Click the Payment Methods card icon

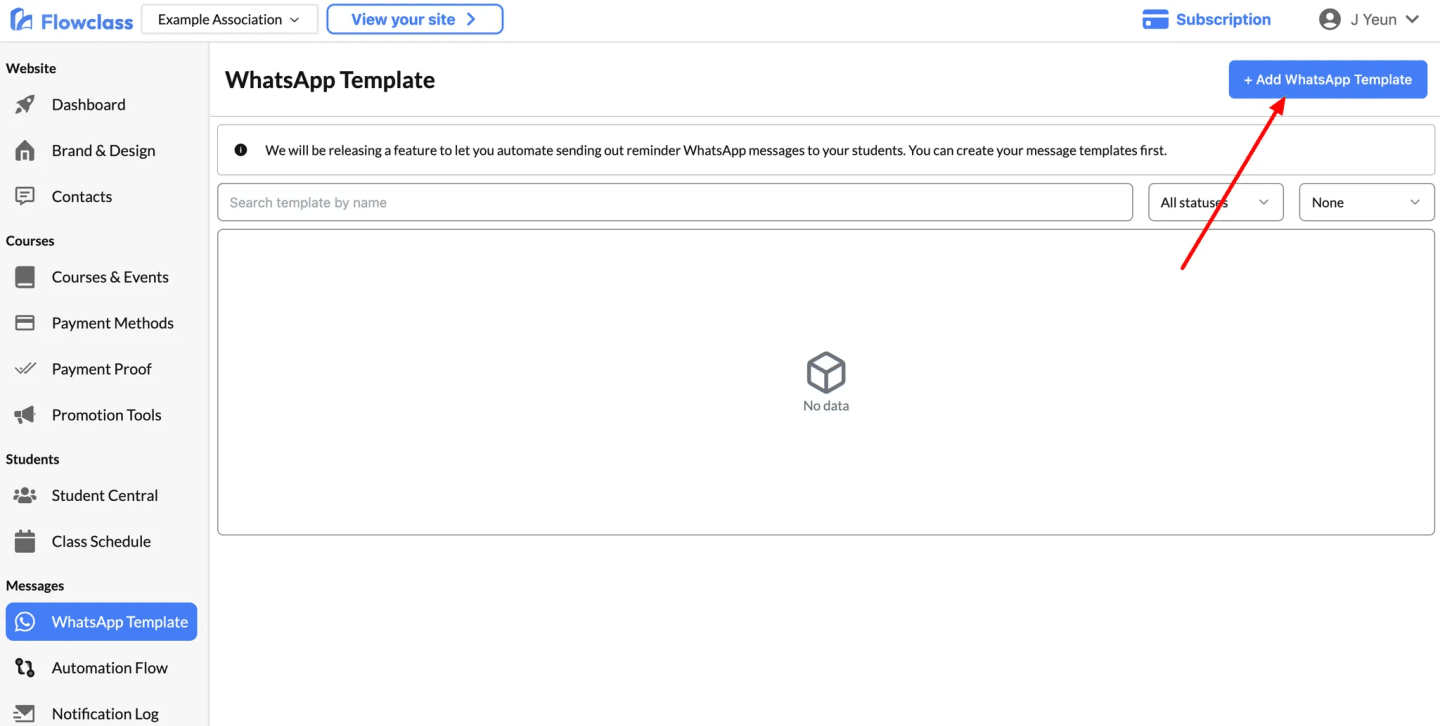coord(25,323)
